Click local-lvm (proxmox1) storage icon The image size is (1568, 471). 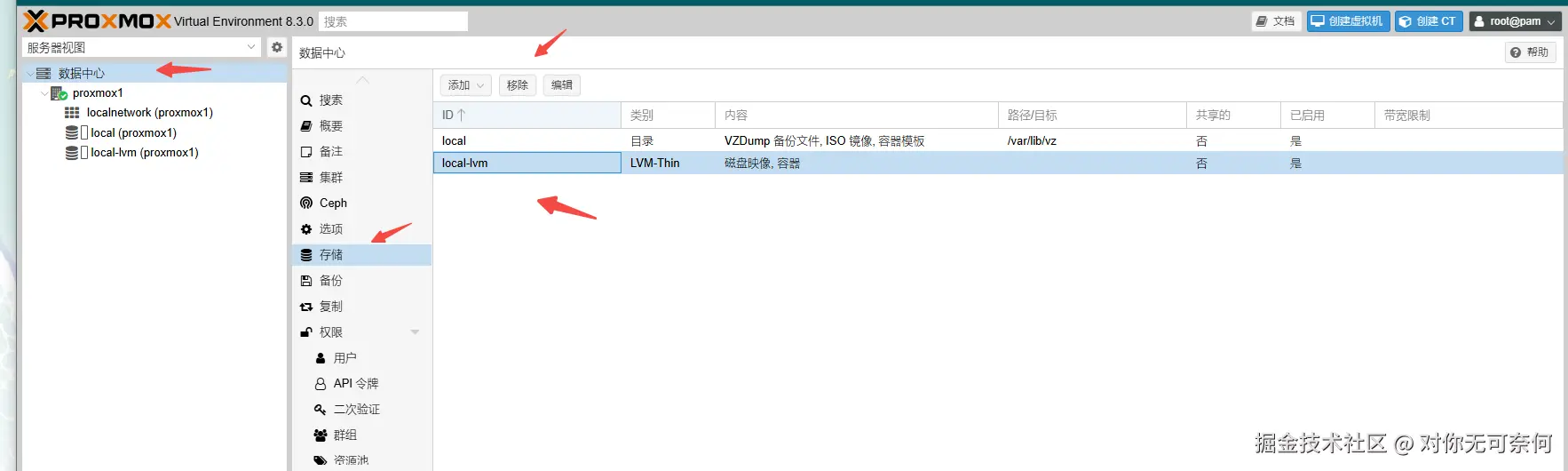pos(72,152)
